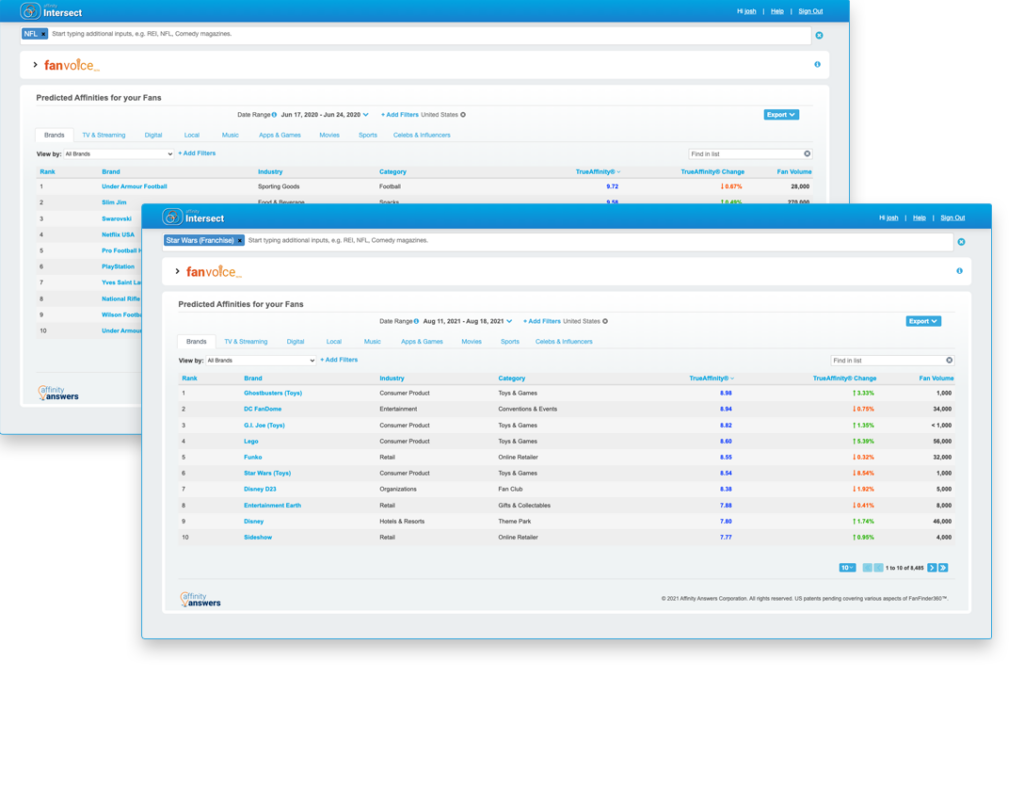Open Date Range info icon in back window
1024x789 pixels.
(274, 115)
